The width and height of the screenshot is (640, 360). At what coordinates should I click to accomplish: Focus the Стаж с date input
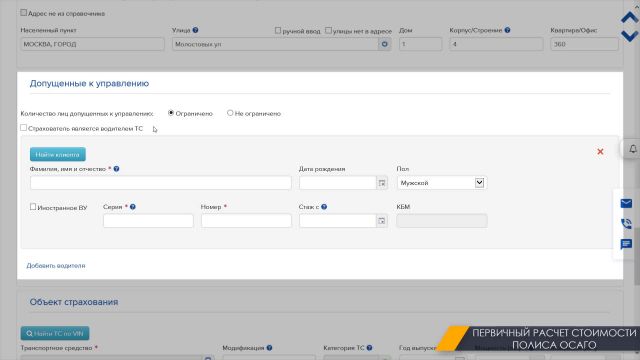click(338, 221)
